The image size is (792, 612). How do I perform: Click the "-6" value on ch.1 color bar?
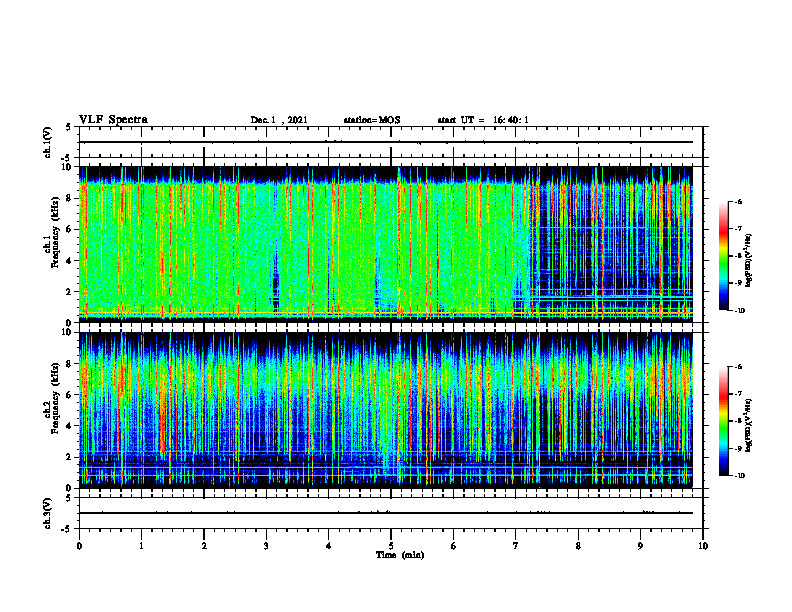coord(738,201)
